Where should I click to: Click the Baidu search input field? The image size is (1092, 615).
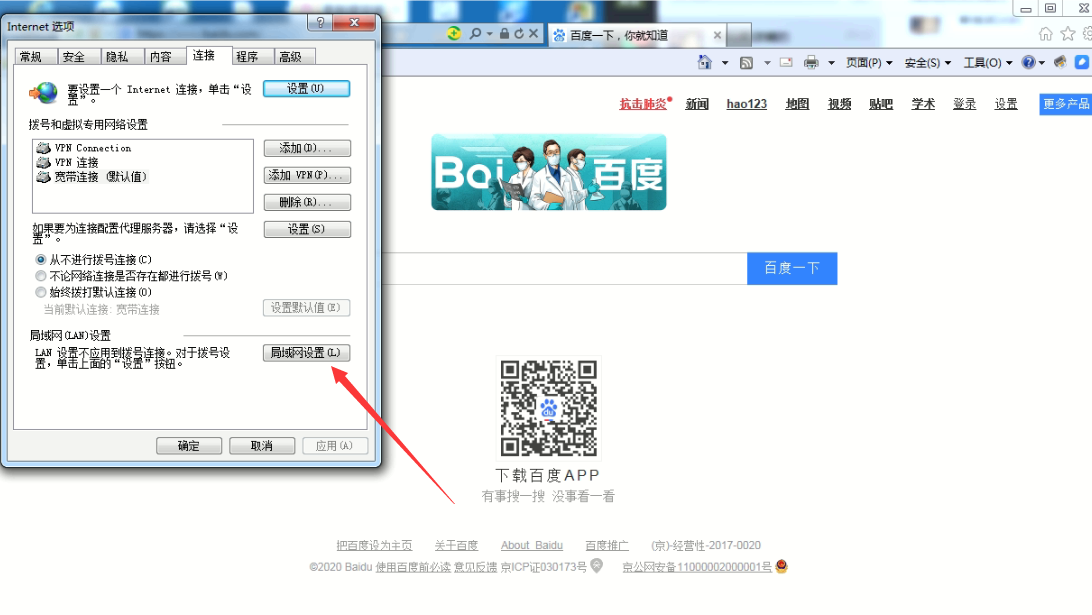tap(565, 268)
